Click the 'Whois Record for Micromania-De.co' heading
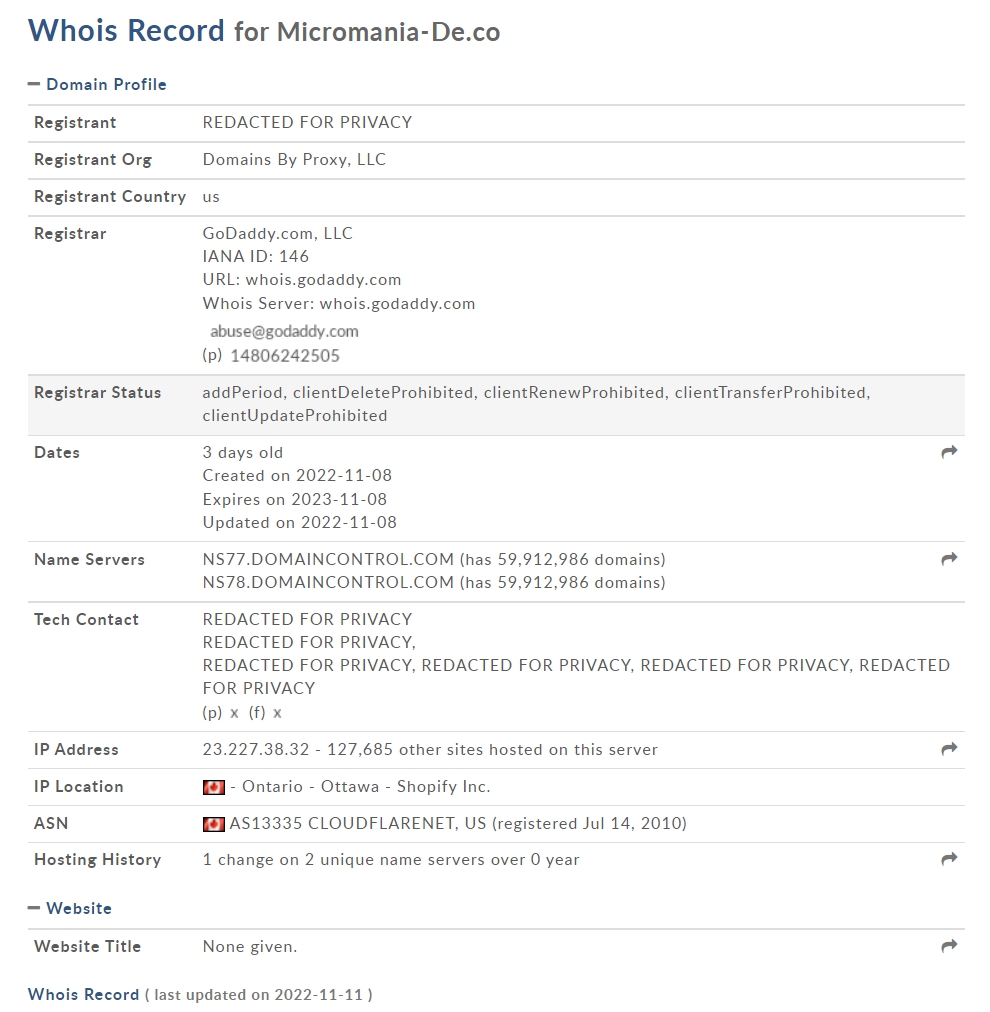The height and width of the screenshot is (1012, 990). tap(264, 30)
